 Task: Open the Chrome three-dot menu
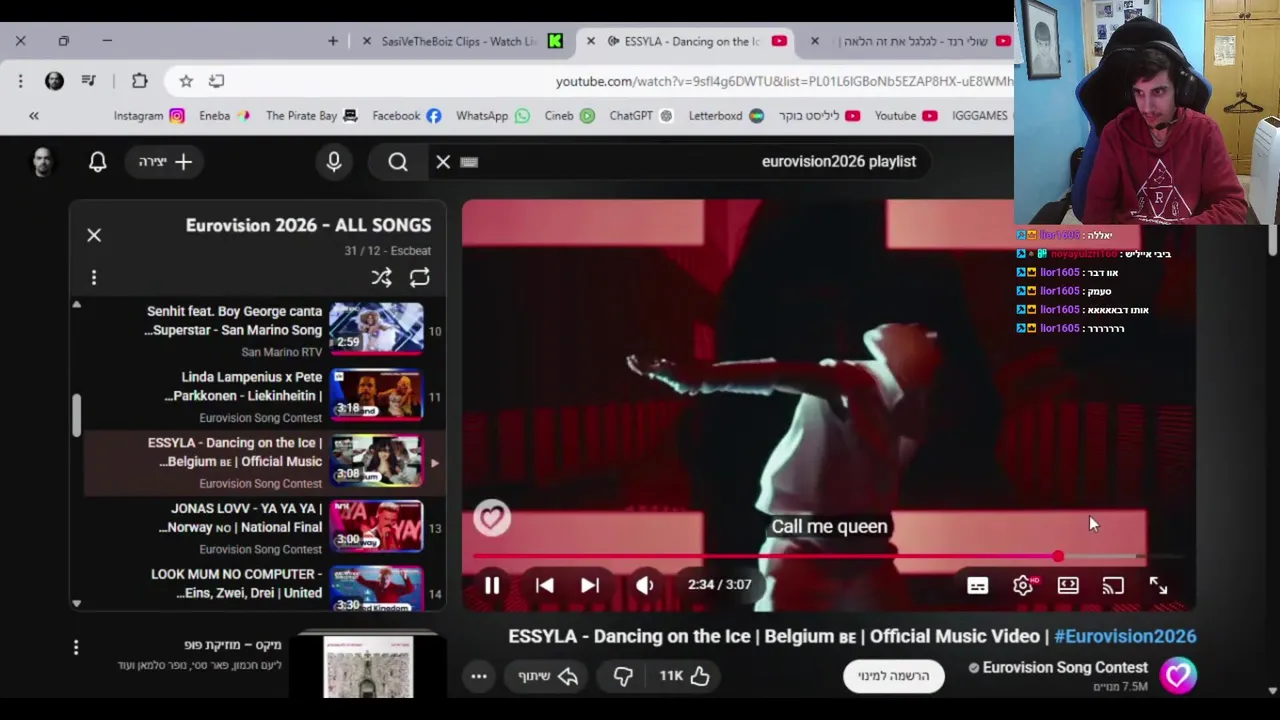coord(20,81)
